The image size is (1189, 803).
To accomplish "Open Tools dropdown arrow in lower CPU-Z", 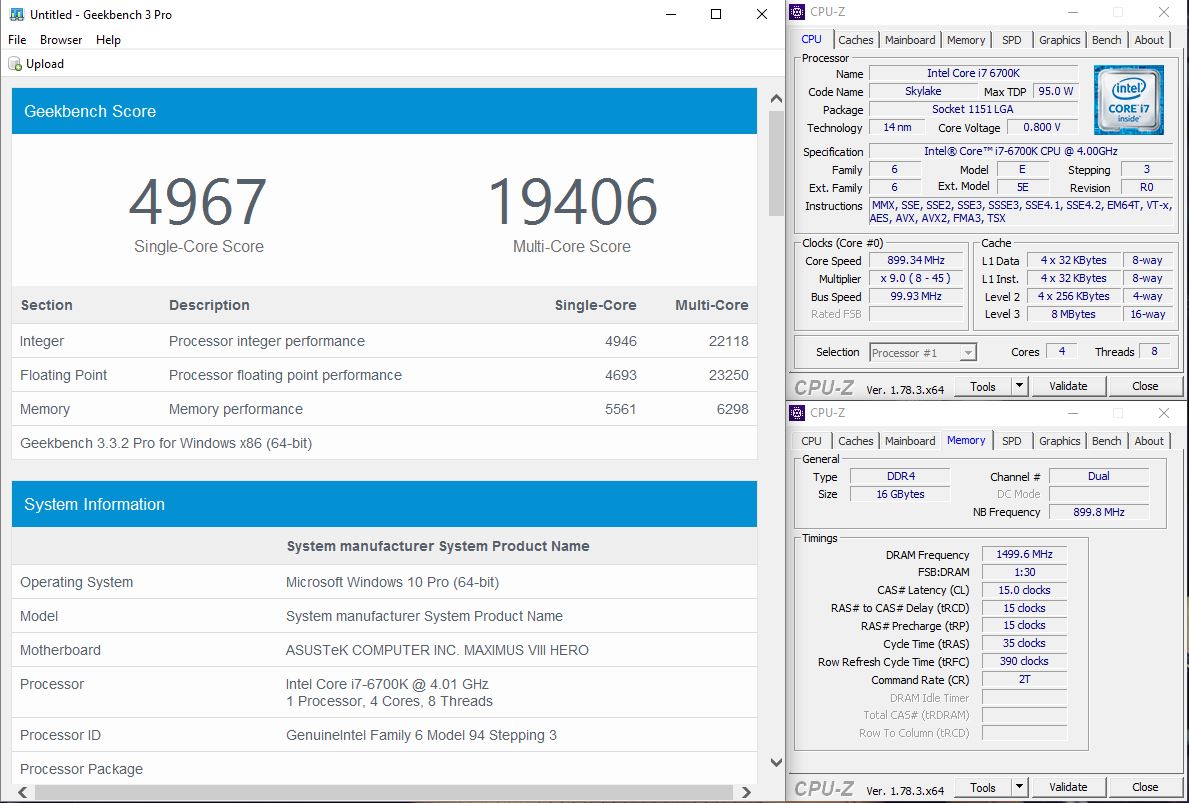I will pos(1019,788).
